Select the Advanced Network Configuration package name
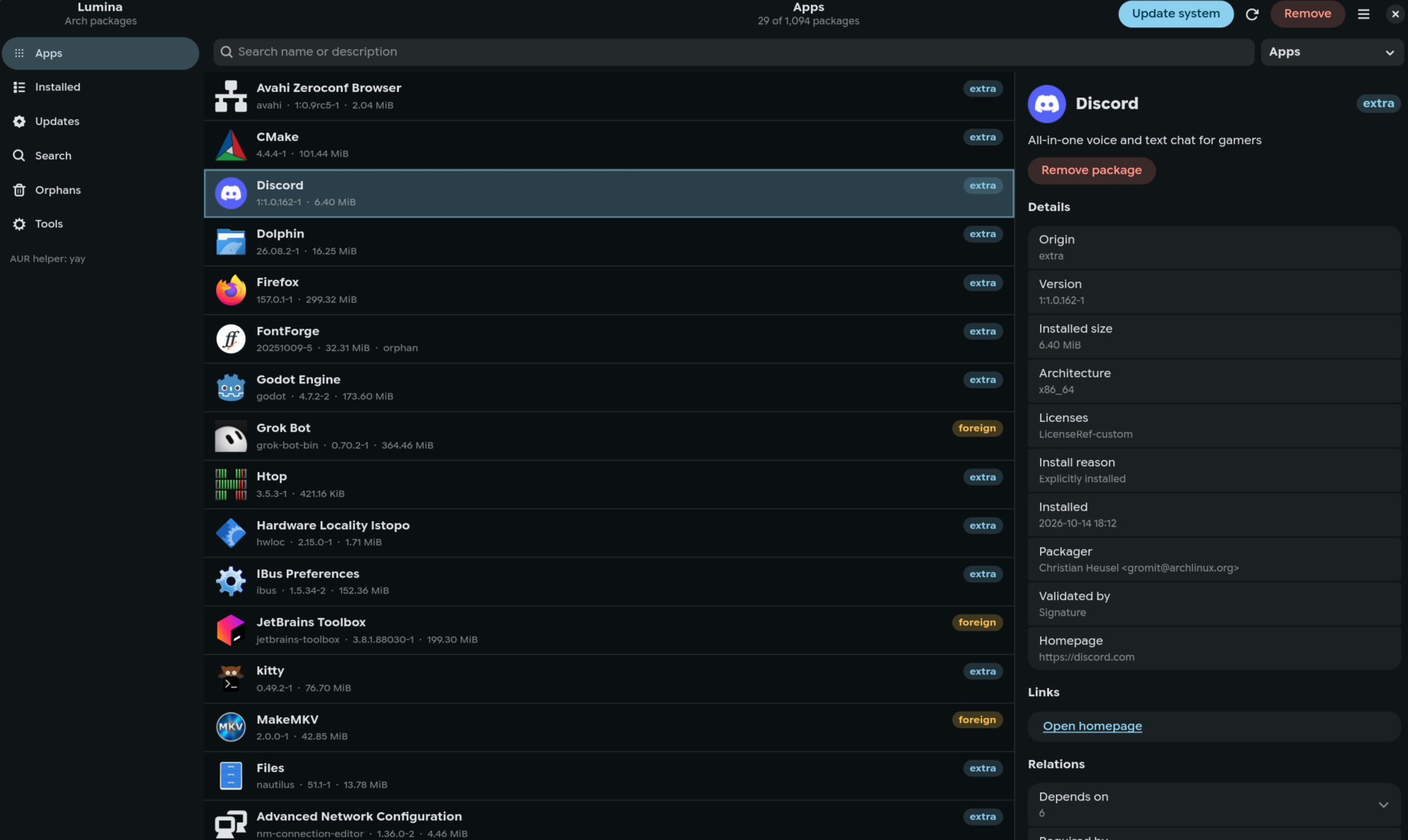This screenshot has height=840, width=1408. point(359,816)
